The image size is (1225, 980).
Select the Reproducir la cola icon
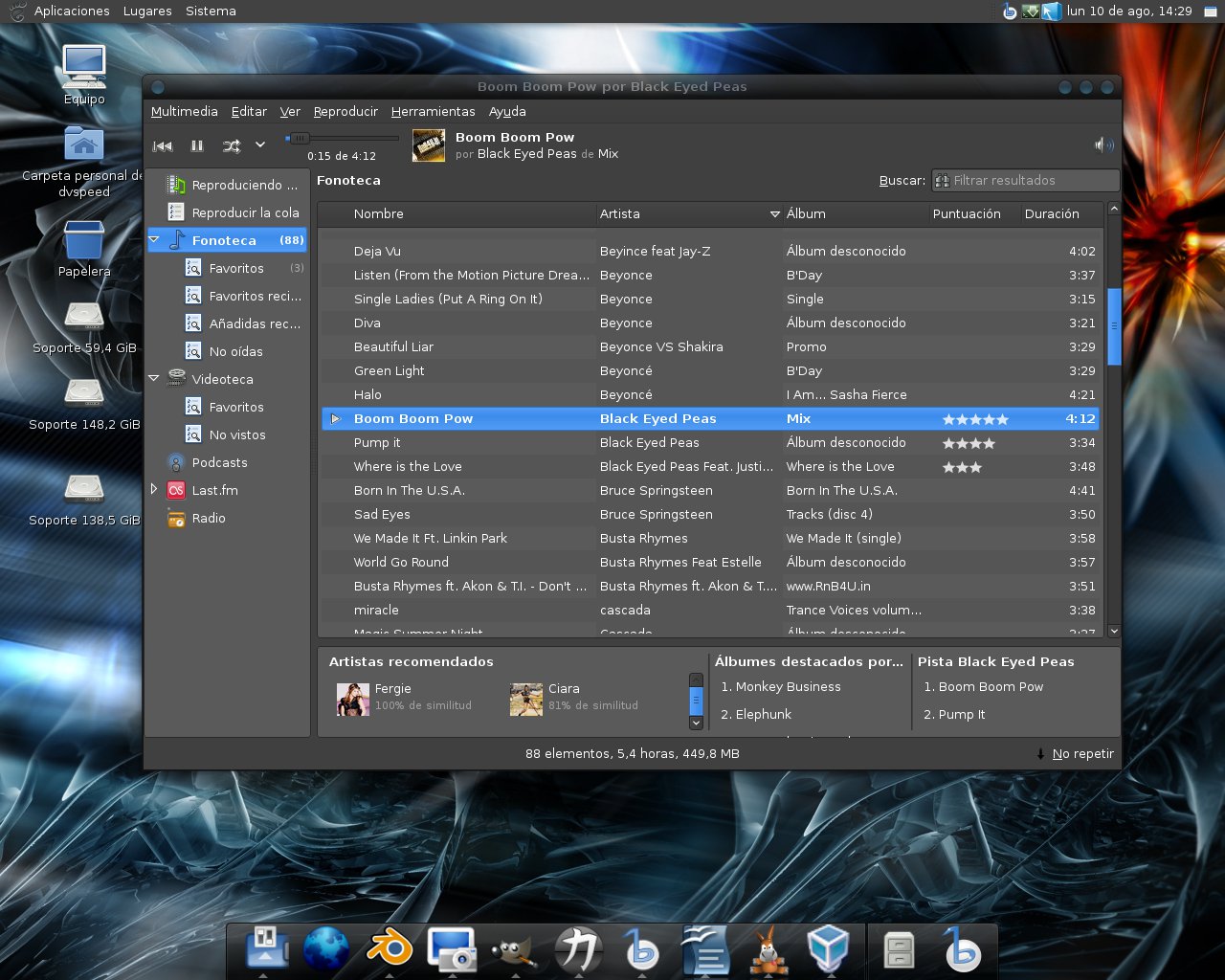(176, 212)
